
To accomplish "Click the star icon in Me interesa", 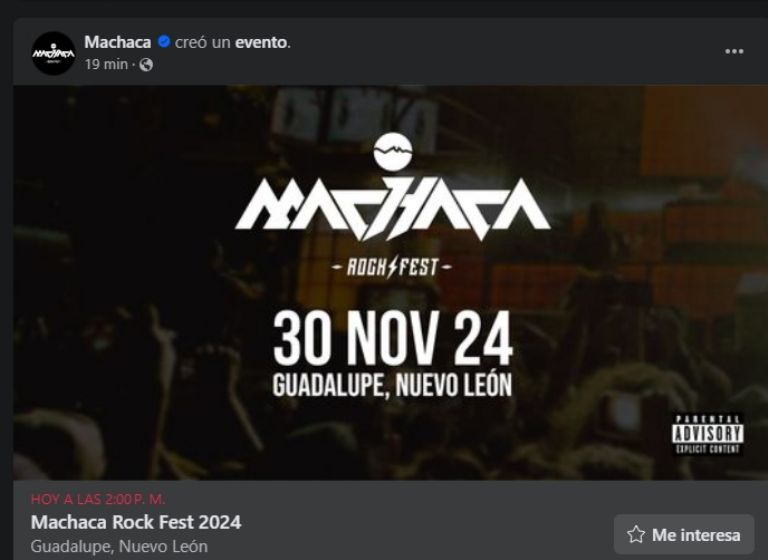I will pos(636,535).
